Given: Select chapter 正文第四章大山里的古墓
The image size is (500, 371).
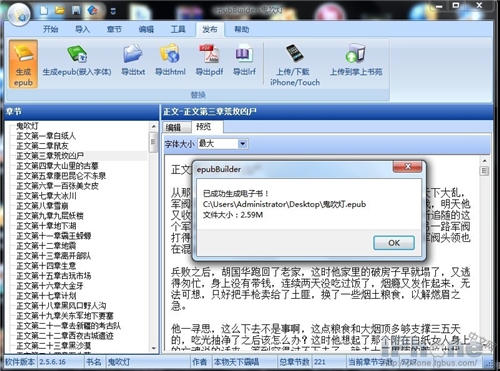Looking at the screenshot, I should coord(57,166).
